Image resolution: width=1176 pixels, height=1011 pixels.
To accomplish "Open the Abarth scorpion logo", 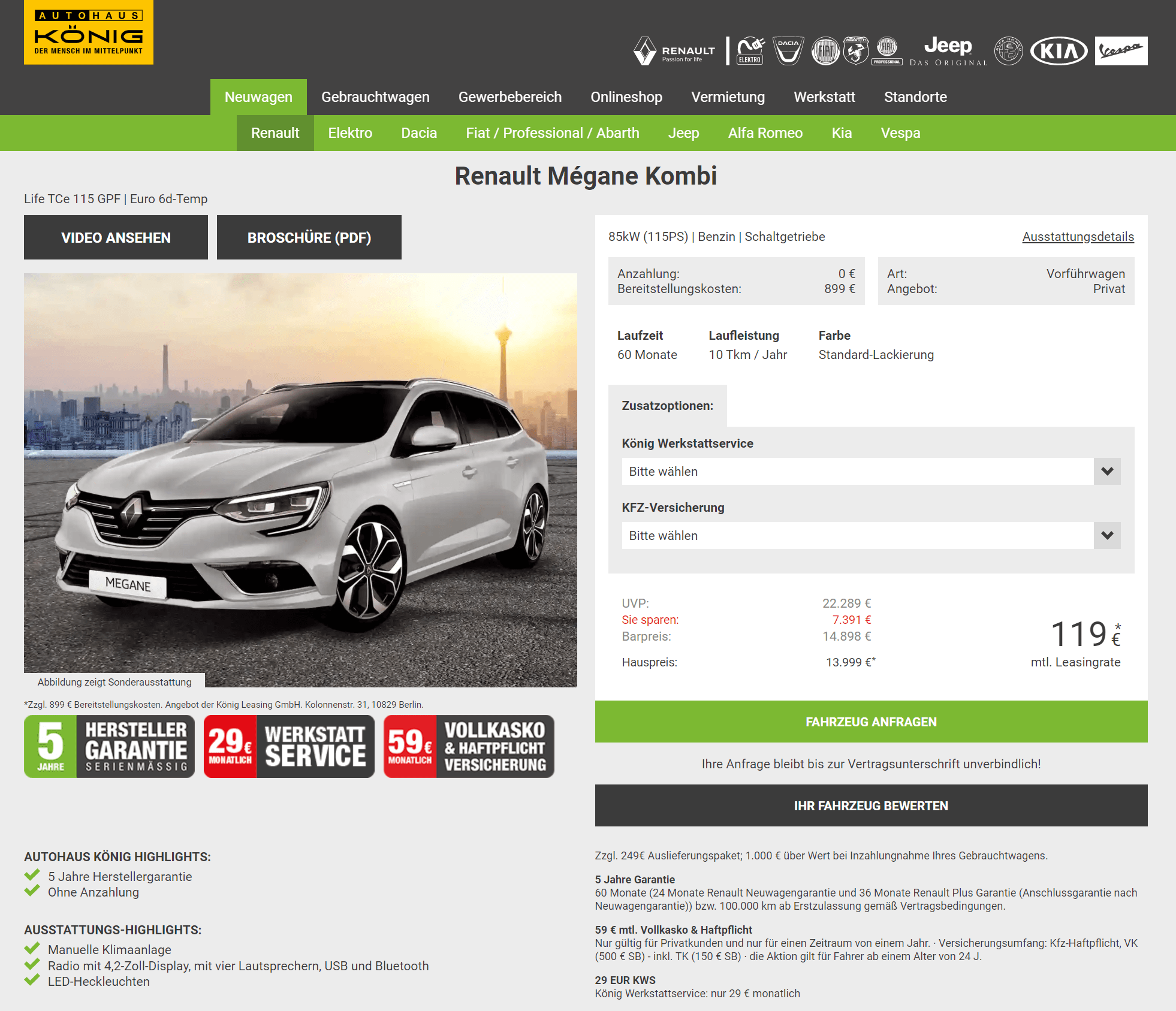I will [x=856, y=51].
